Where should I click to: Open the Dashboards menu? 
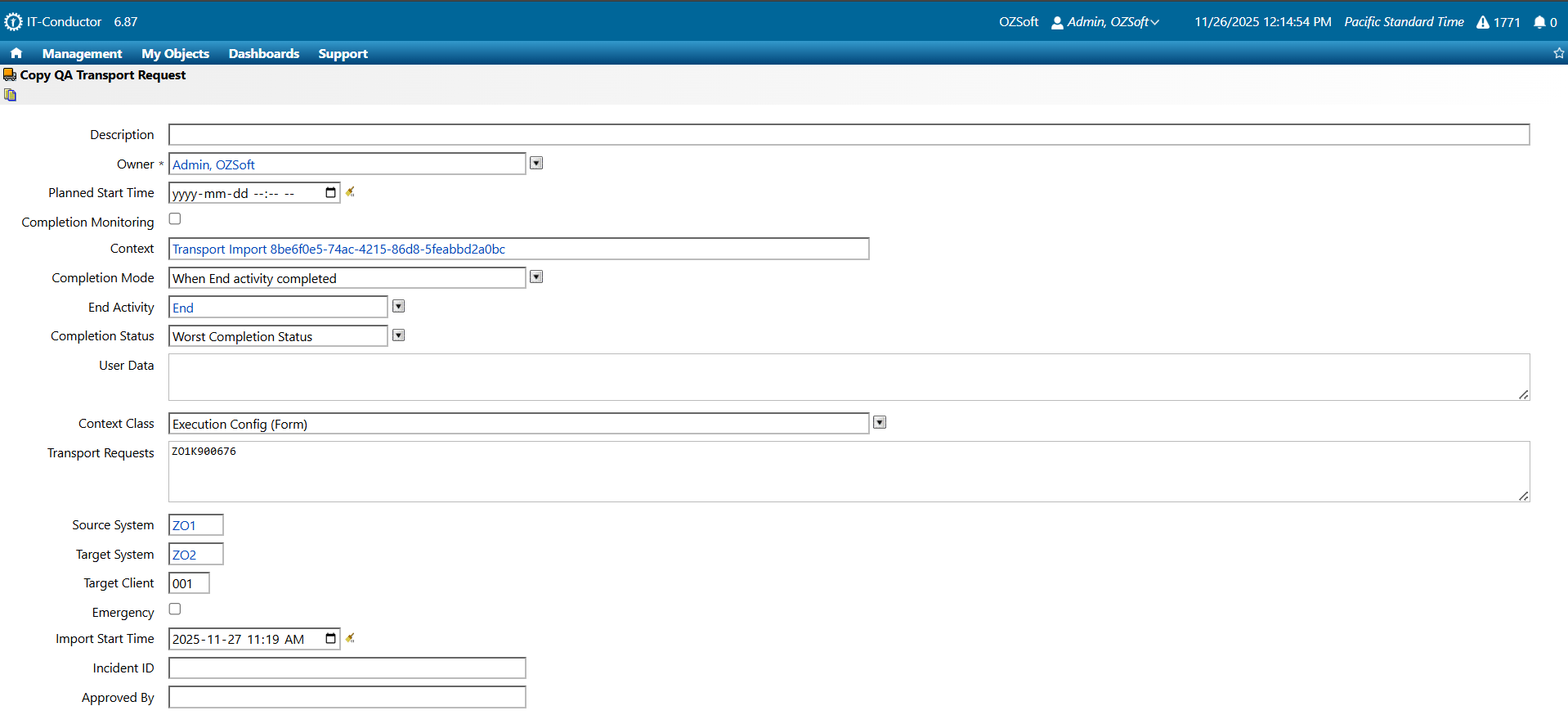263,53
